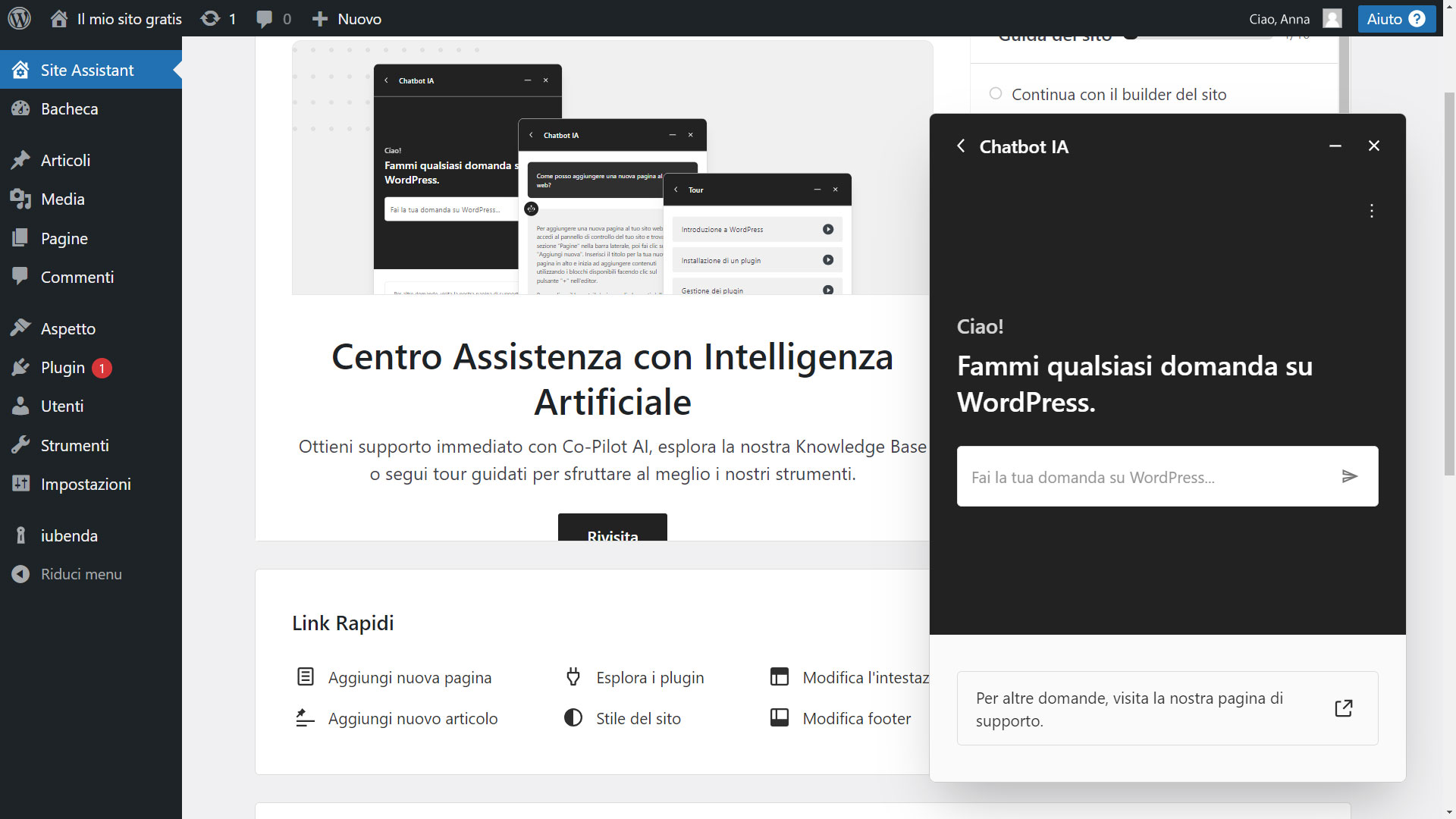Image resolution: width=1456 pixels, height=819 pixels.
Task: Click the Aggiungi nuova pagina document icon
Action: click(x=305, y=676)
